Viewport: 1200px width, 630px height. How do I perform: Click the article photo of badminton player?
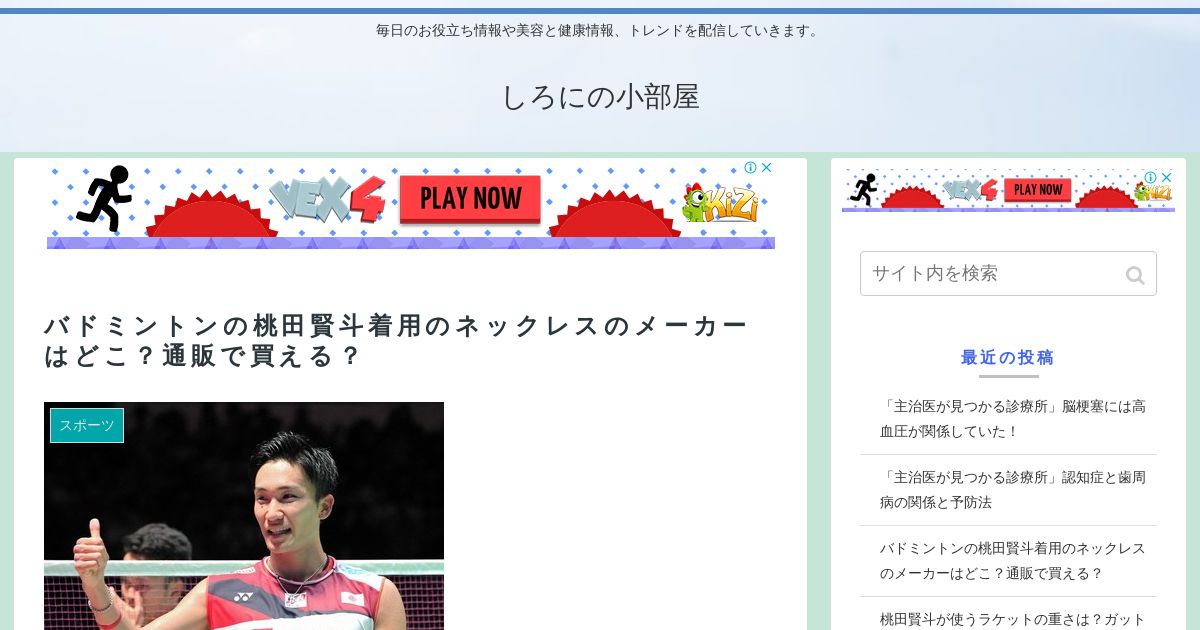244,516
